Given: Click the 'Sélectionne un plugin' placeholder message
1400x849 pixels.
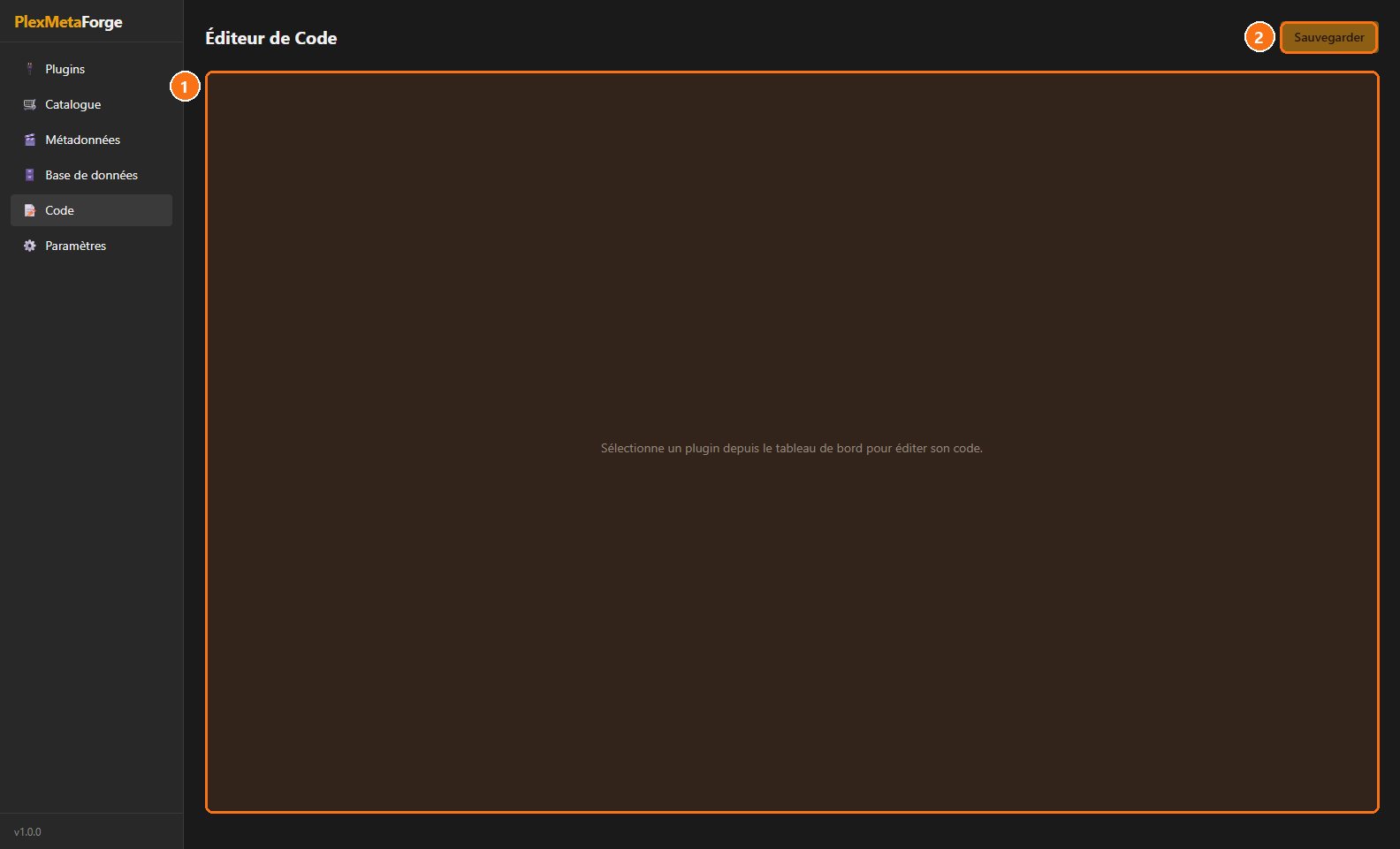Looking at the screenshot, I should [792, 448].
